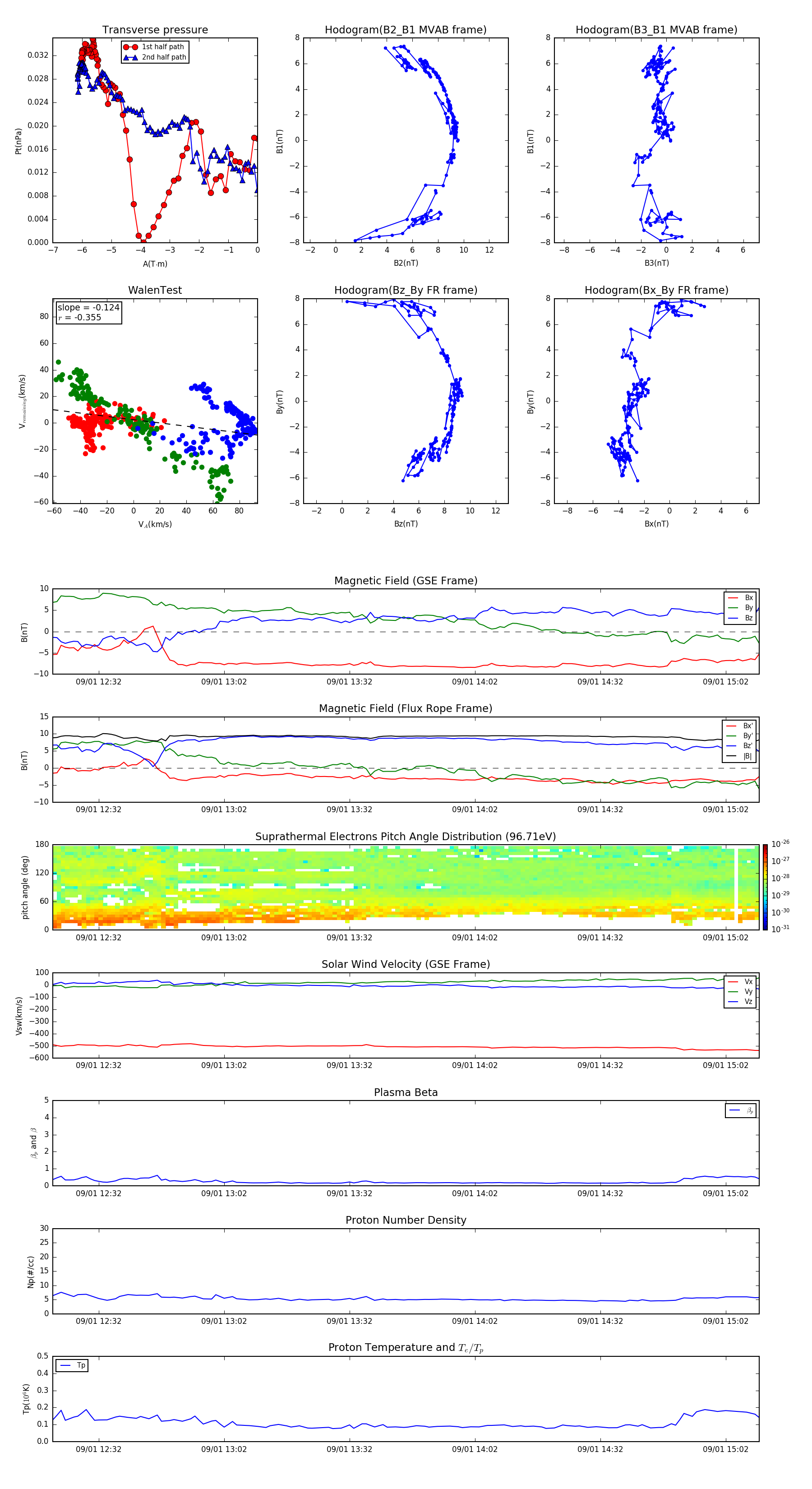Select the "Vy" velocity legend entry
This screenshot has height=1489, width=812.
(741, 992)
